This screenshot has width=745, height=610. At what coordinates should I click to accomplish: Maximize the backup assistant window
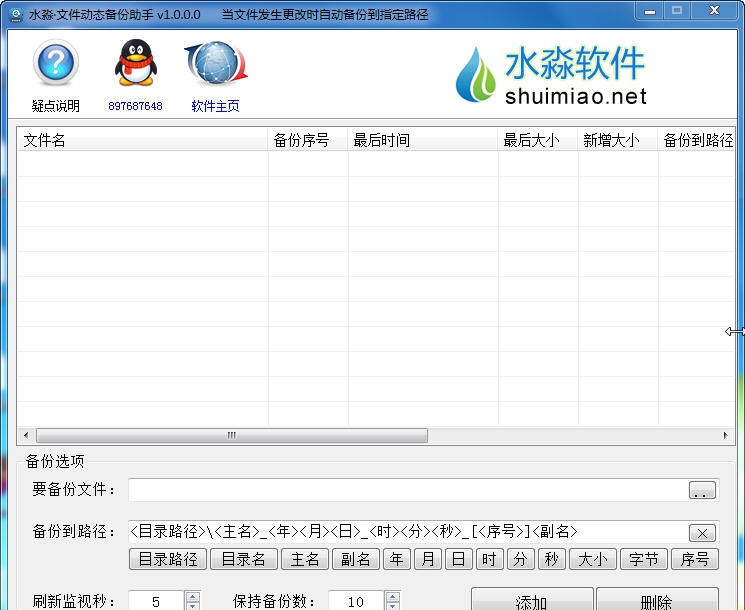[677, 11]
